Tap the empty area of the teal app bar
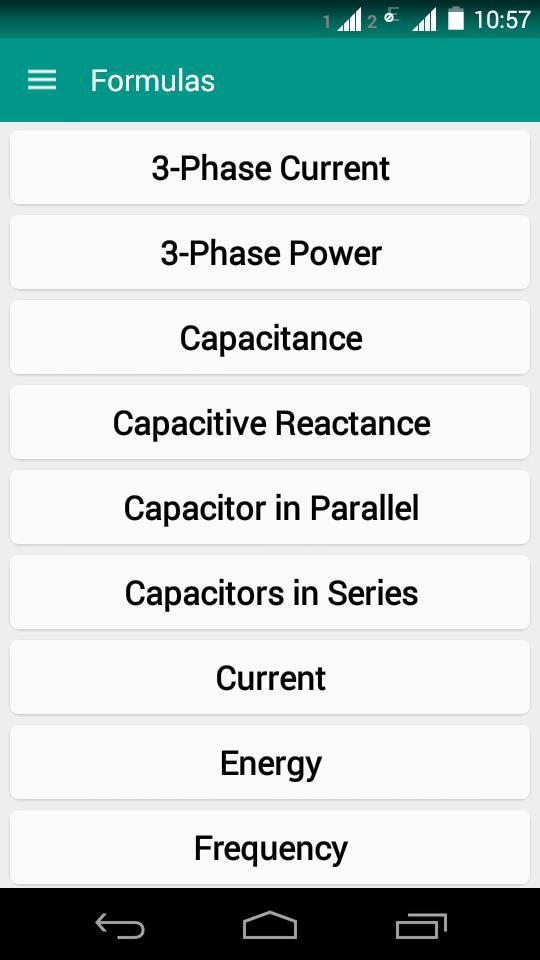Viewport: 540px width, 960px height. [x=380, y=80]
